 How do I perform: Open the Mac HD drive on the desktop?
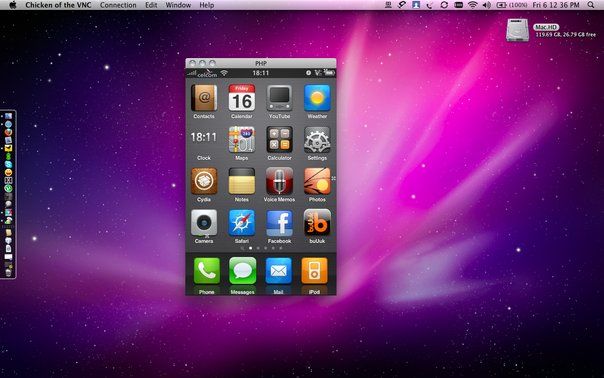pos(517,30)
